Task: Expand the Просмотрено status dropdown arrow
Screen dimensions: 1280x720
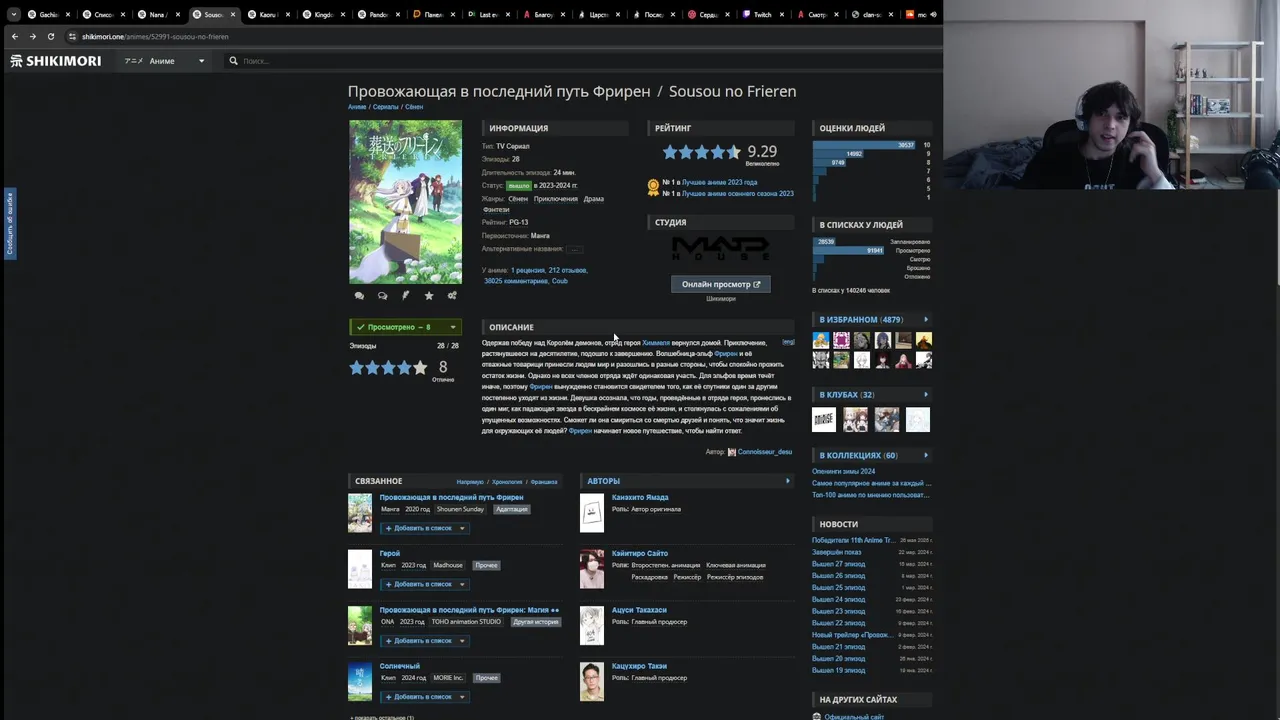Action: click(452, 327)
